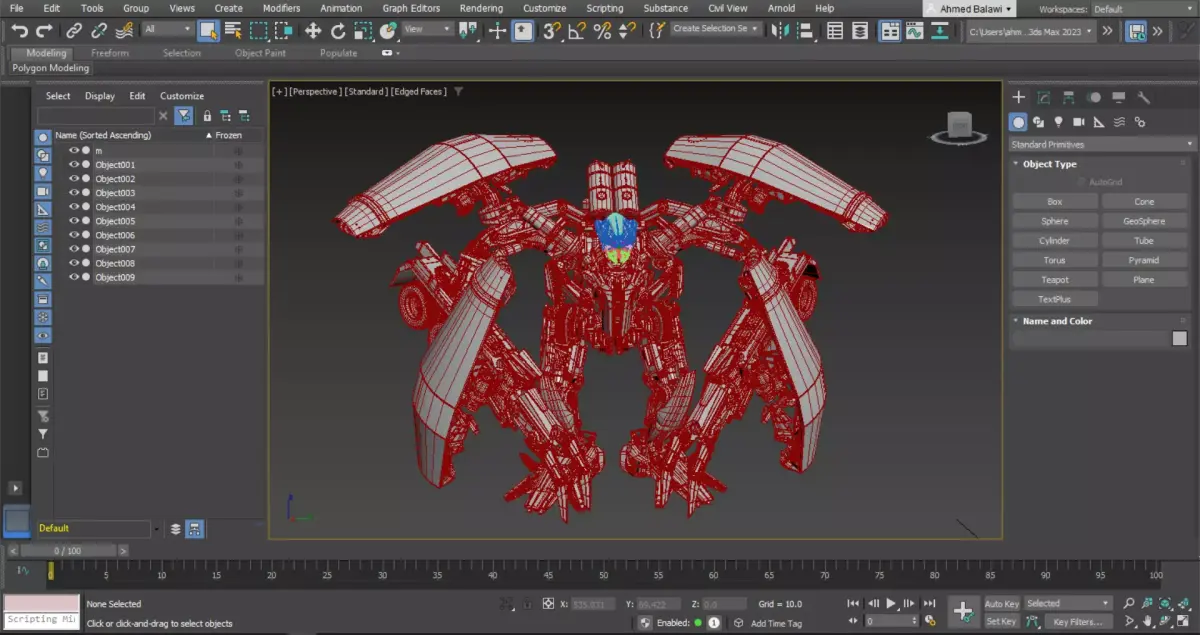
Task: Open the Modifiers menu
Action: tap(281, 8)
